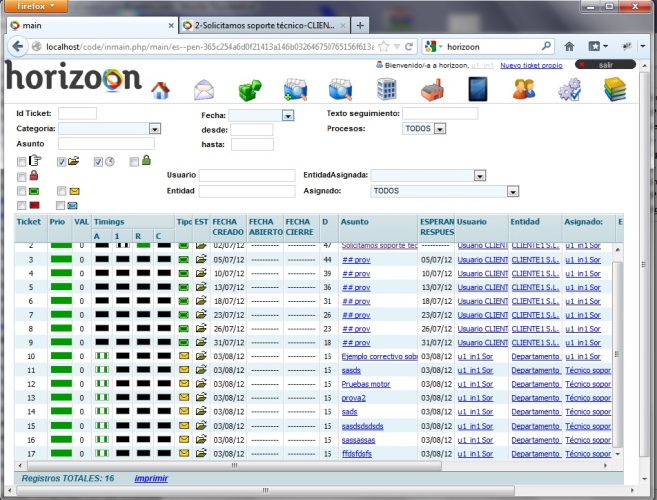Focus the Id Ticket input field
657x500 pixels.
tap(78, 113)
